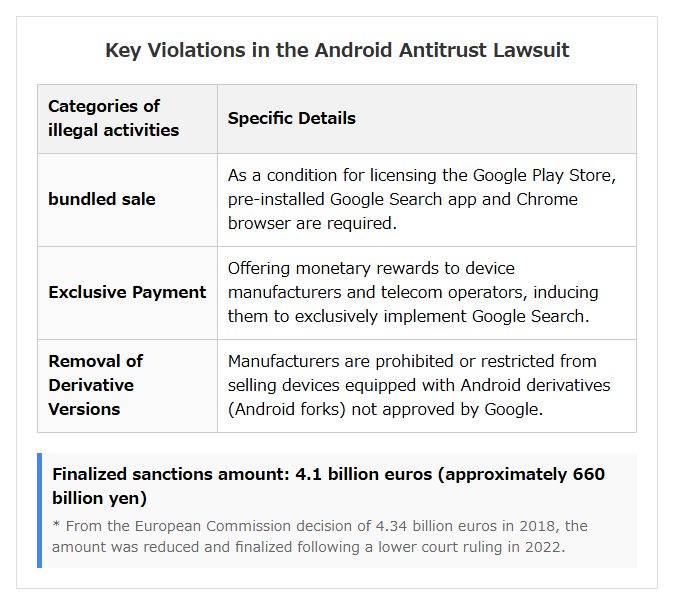The height and width of the screenshot is (605, 674).
Task: Click the monetary rewards description cell
Action: [413, 292]
